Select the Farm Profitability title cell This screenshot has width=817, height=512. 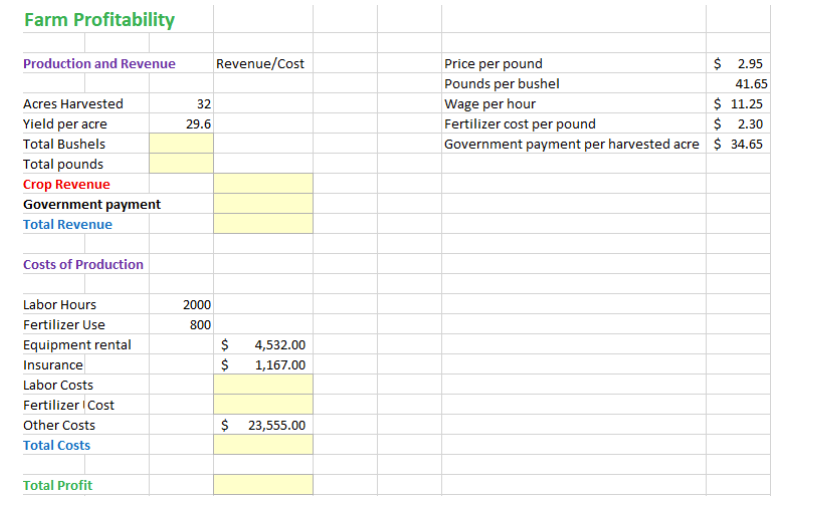point(100,20)
